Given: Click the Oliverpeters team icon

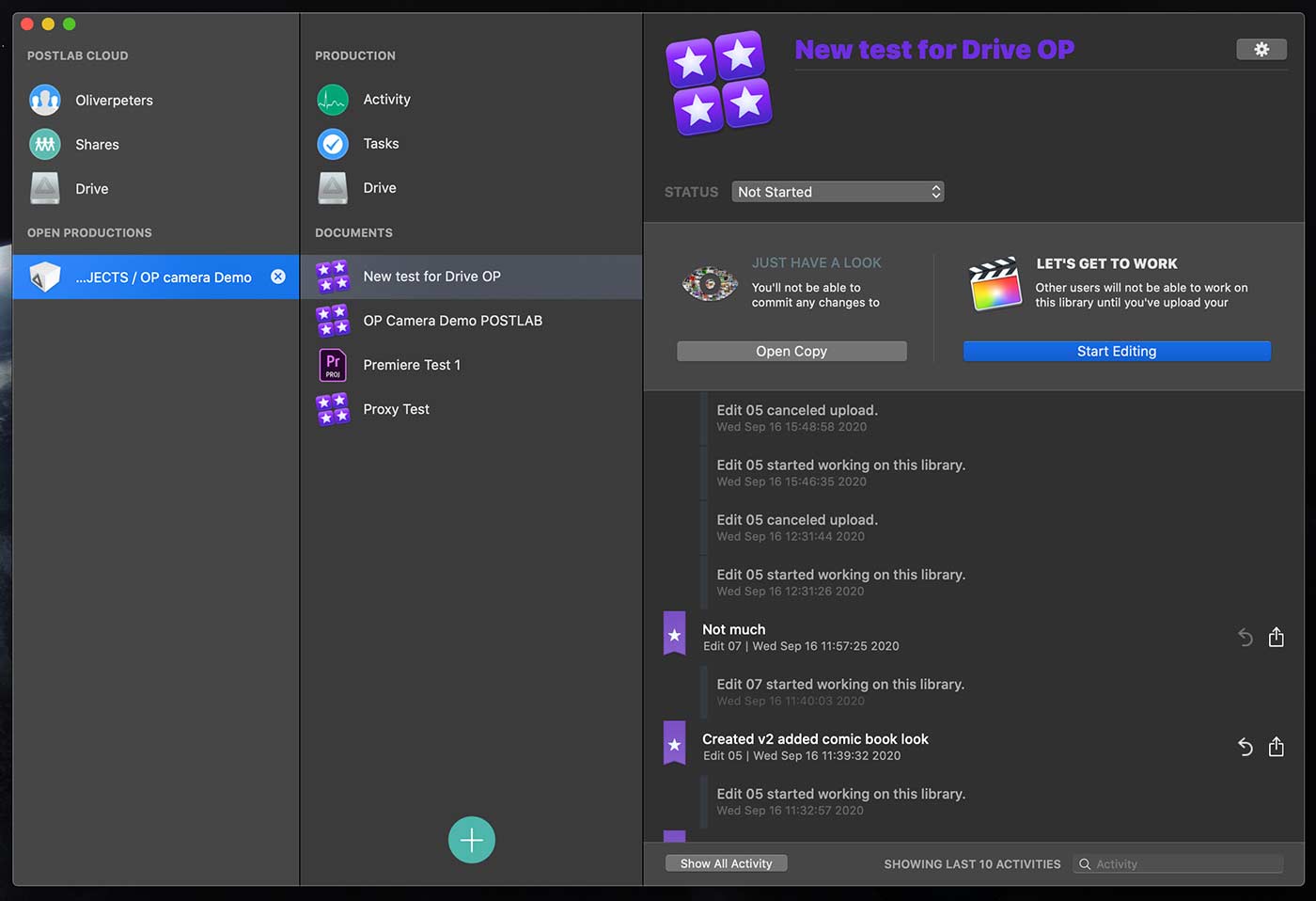Looking at the screenshot, I should [x=45, y=100].
